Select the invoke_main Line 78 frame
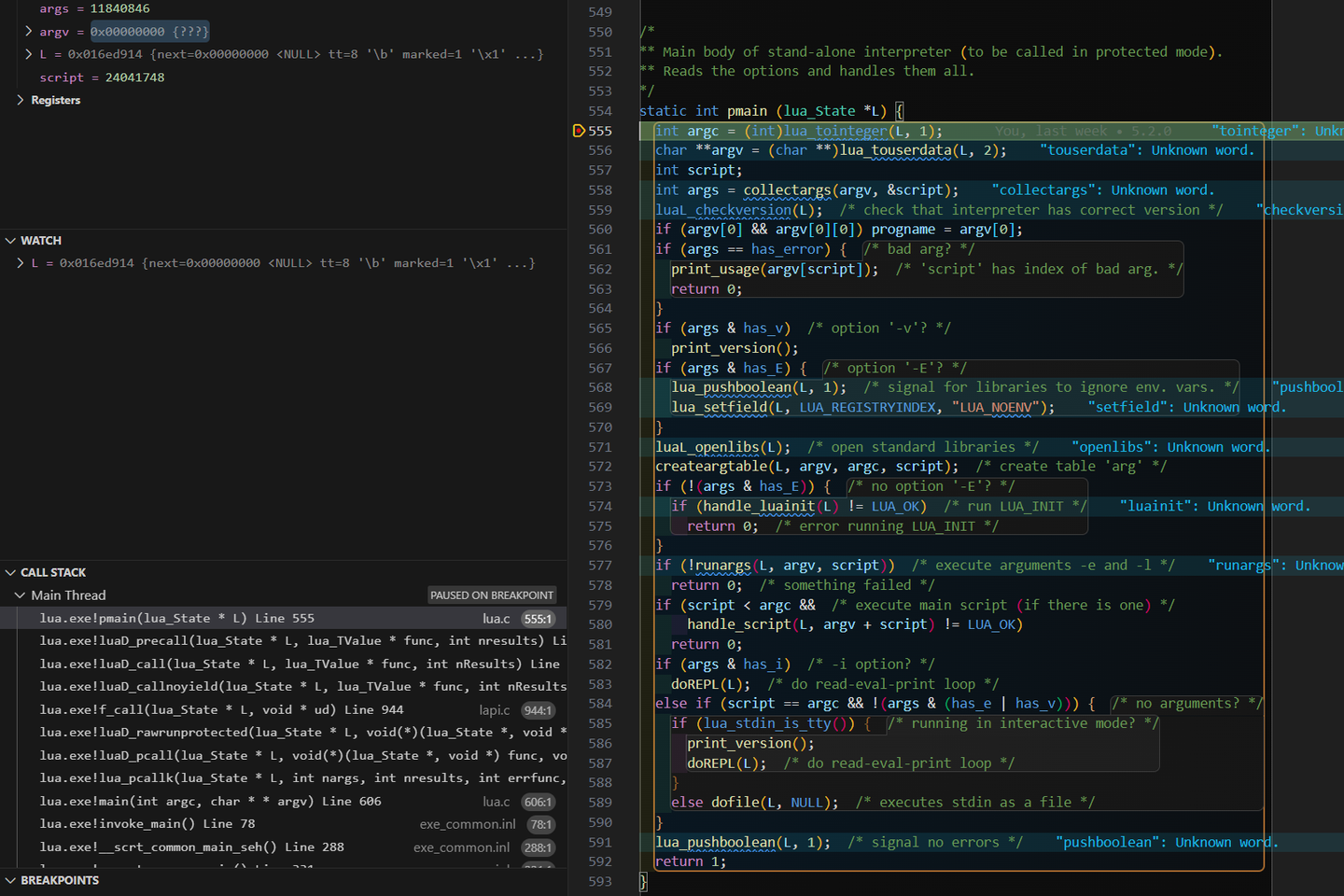 point(284,824)
